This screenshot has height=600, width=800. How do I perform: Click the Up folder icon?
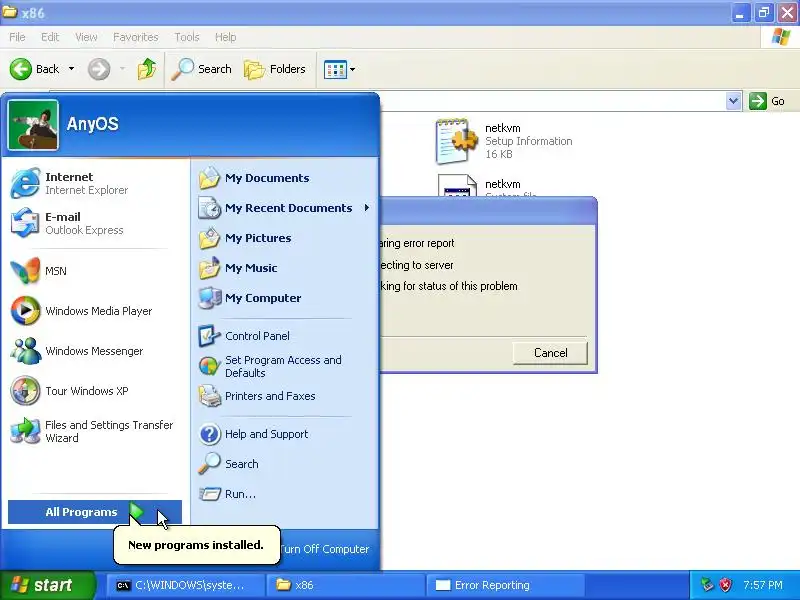tap(147, 69)
